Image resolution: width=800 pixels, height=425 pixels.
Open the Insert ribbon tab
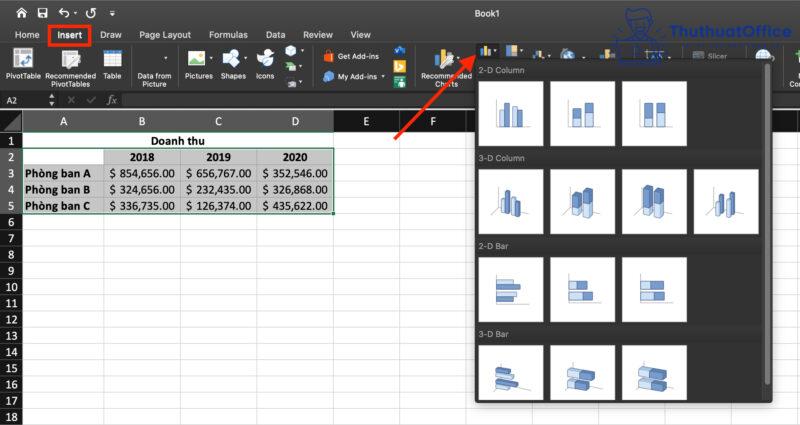69,35
